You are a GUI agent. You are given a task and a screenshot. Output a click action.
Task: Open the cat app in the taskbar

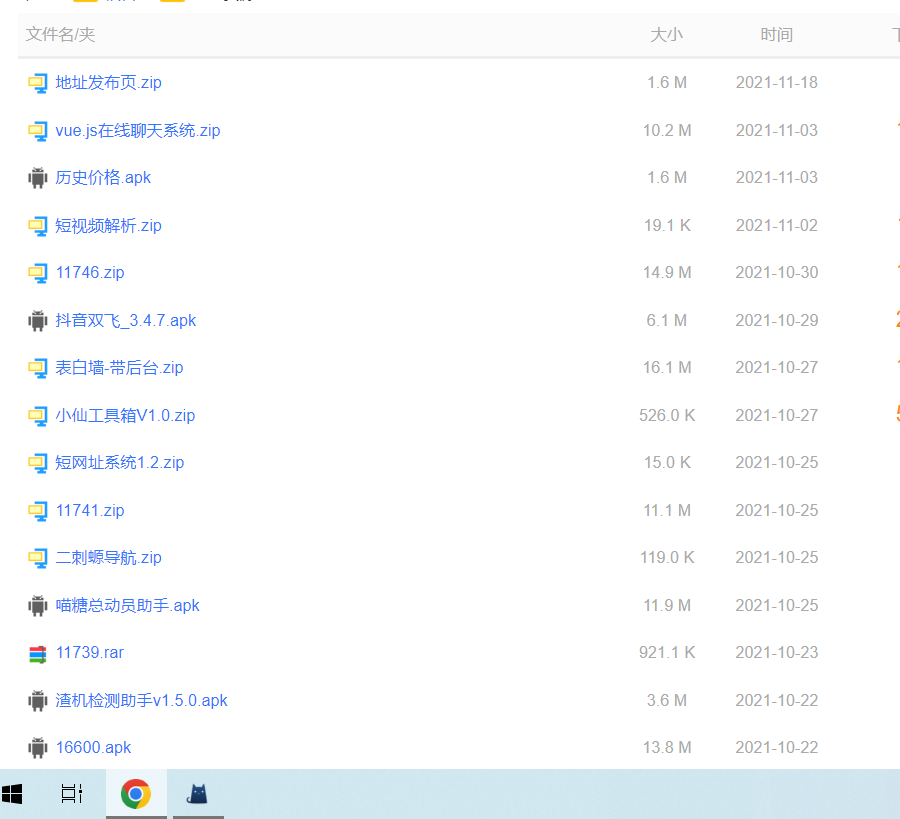coord(198,794)
